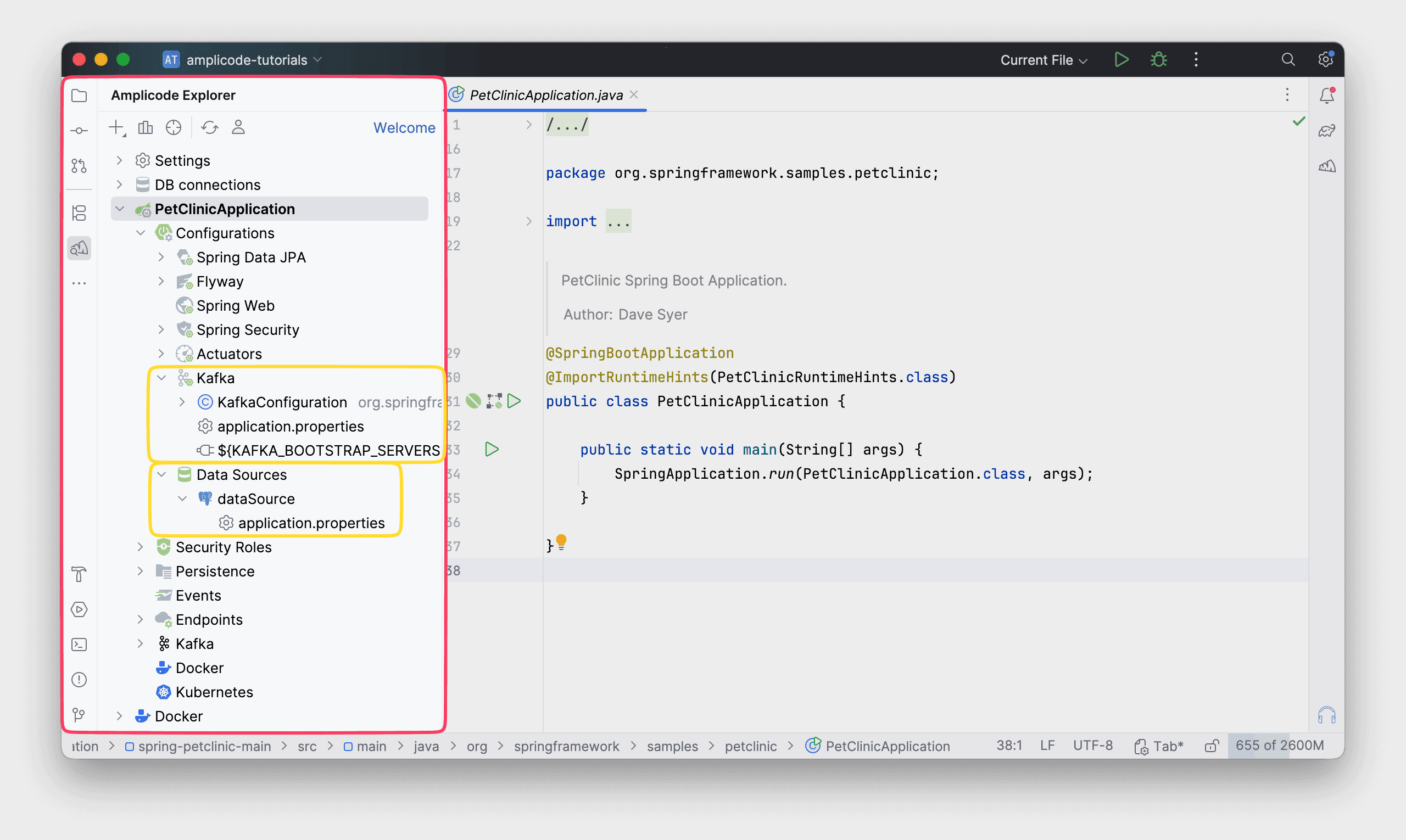Open the Services run tool window
The height and width of the screenshot is (840, 1406).
(79, 609)
